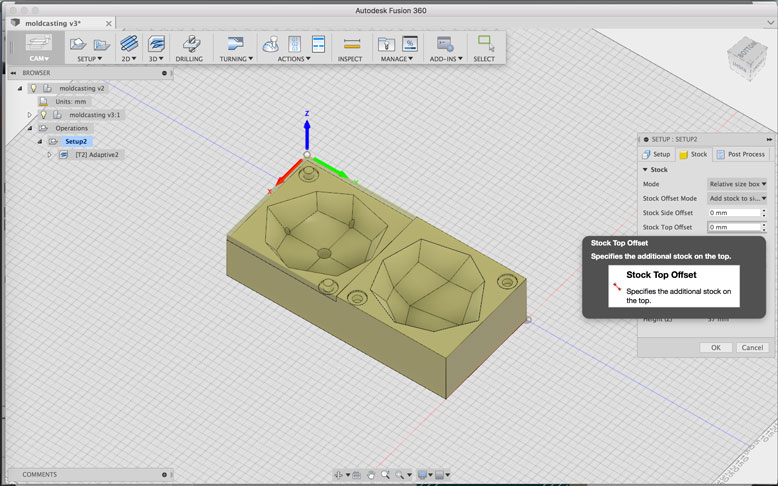Switch to the Post Process tab
The width and height of the screenshot is (778, 486).
pos(741,154)
